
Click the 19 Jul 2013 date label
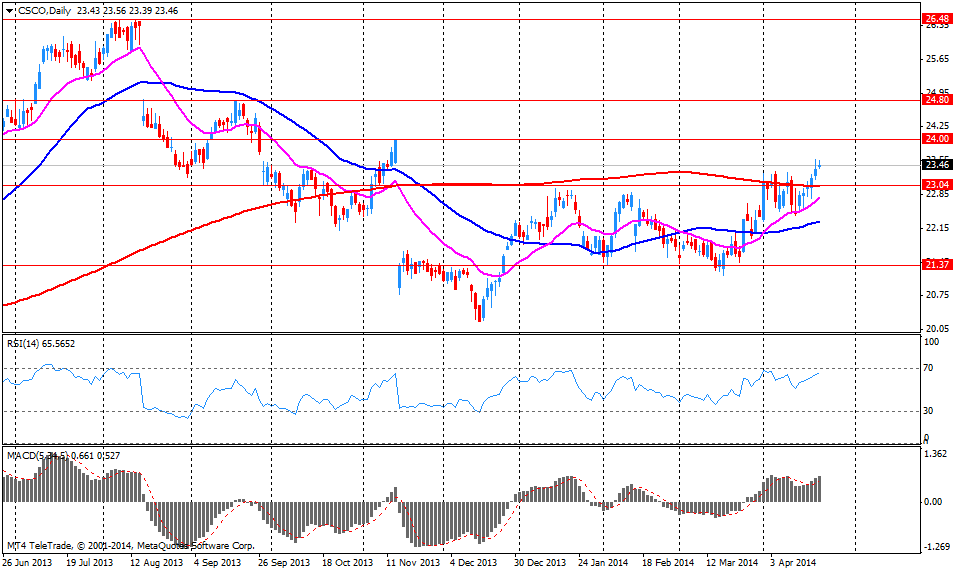click(89, 562)
